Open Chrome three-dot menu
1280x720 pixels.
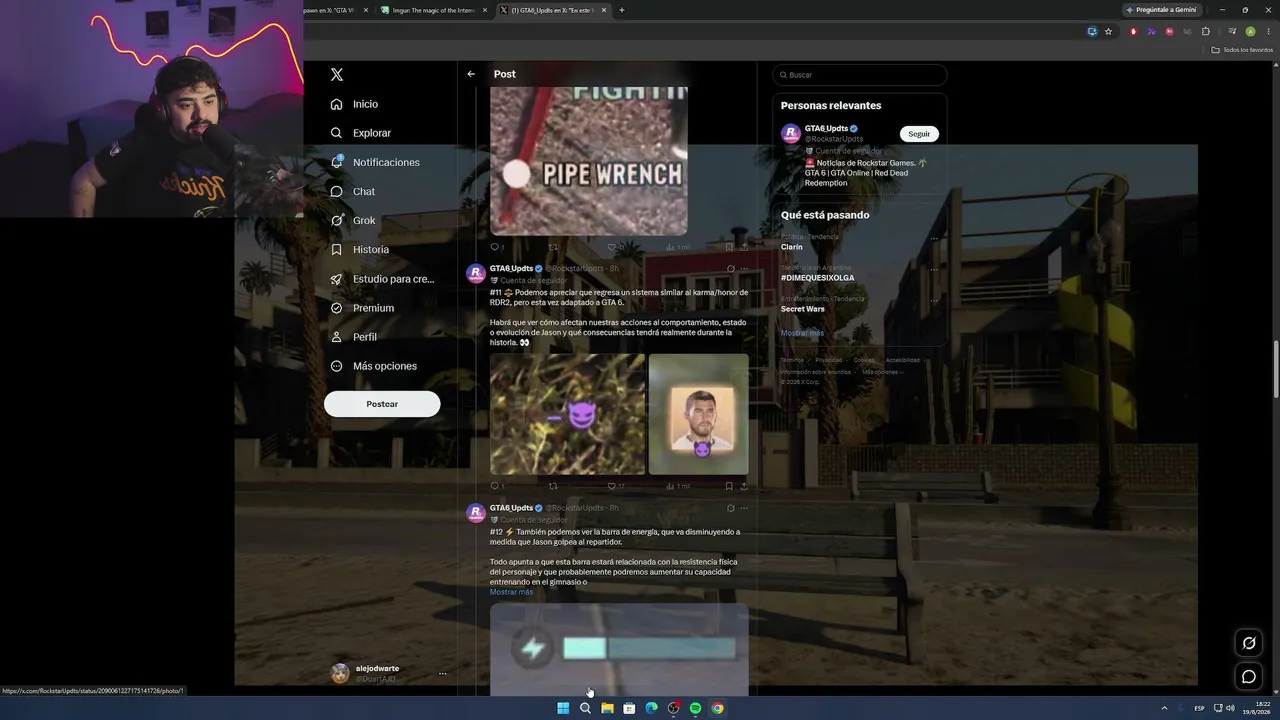pyautogui.click(x=1266, y=31)
